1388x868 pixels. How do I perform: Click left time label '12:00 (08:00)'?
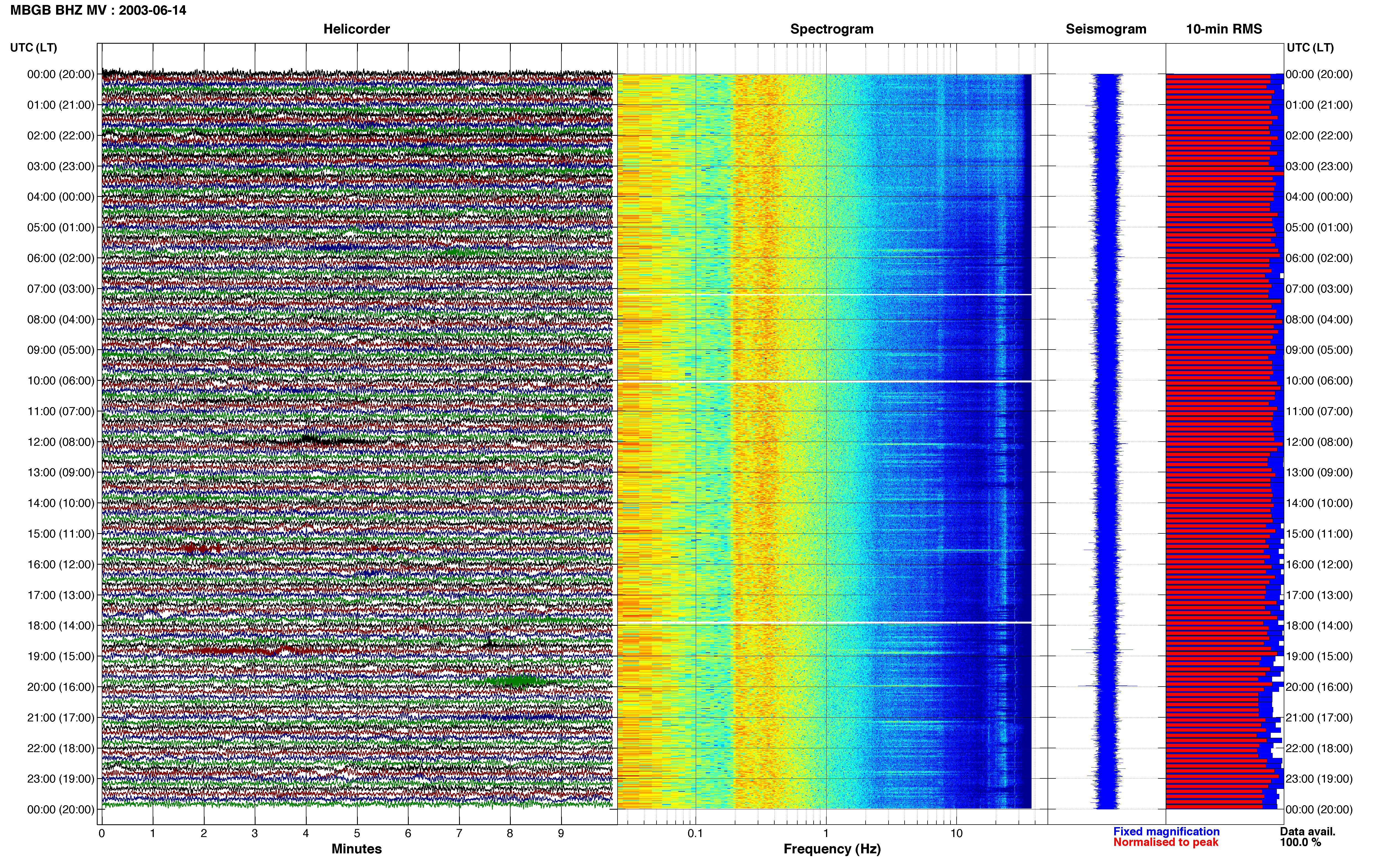click(61, 442)
